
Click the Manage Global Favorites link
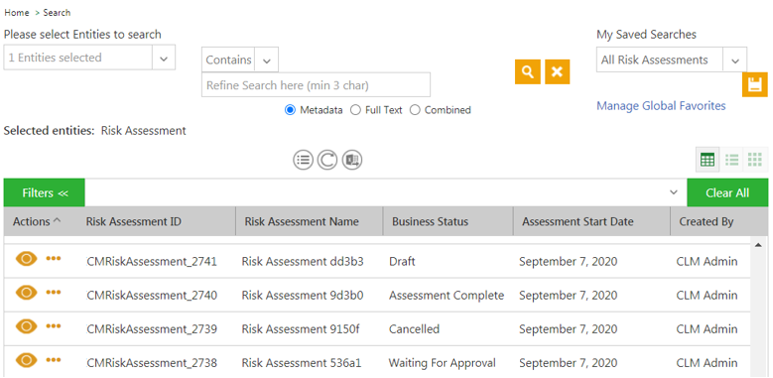[661, 106]
